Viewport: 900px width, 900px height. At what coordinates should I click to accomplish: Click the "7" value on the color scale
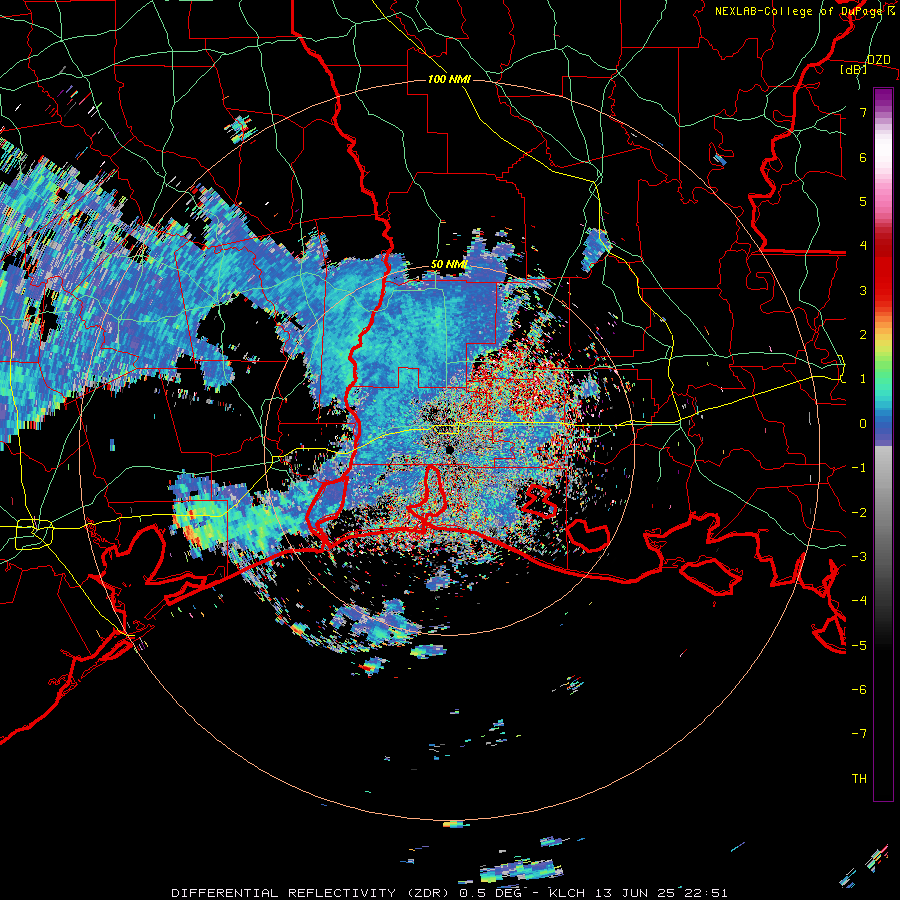coord(863,112)
